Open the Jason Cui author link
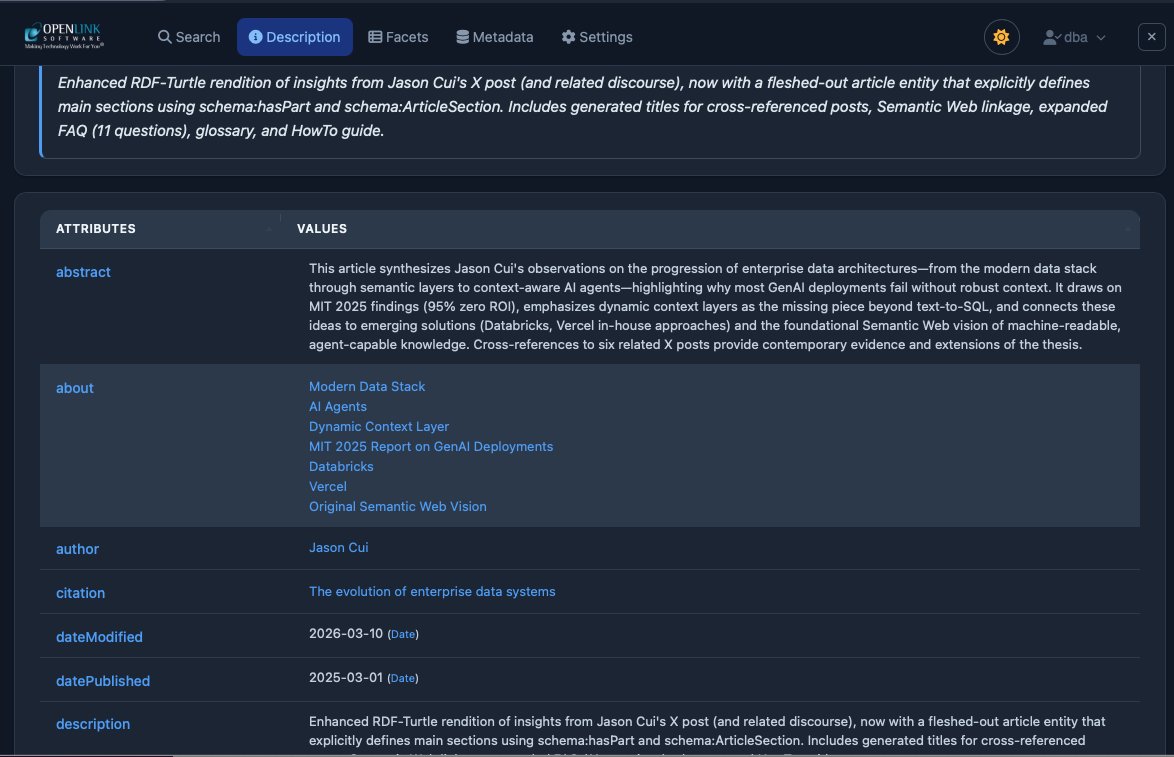This screenshot has height=757, width=1174. click(x=338, y=547)
